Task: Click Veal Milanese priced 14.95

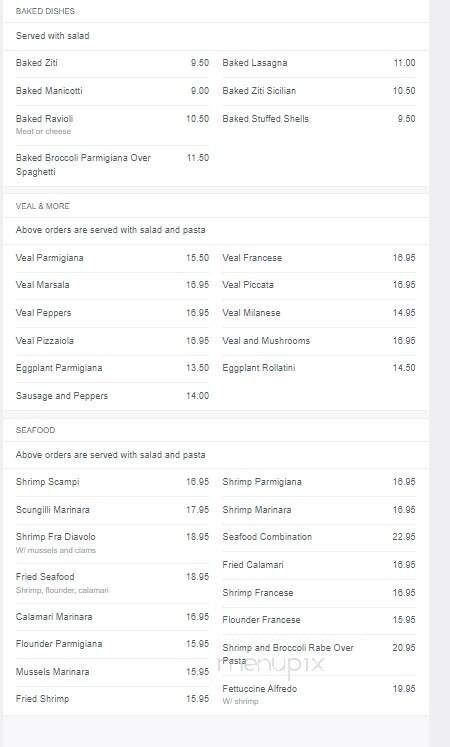Action: 319,313
